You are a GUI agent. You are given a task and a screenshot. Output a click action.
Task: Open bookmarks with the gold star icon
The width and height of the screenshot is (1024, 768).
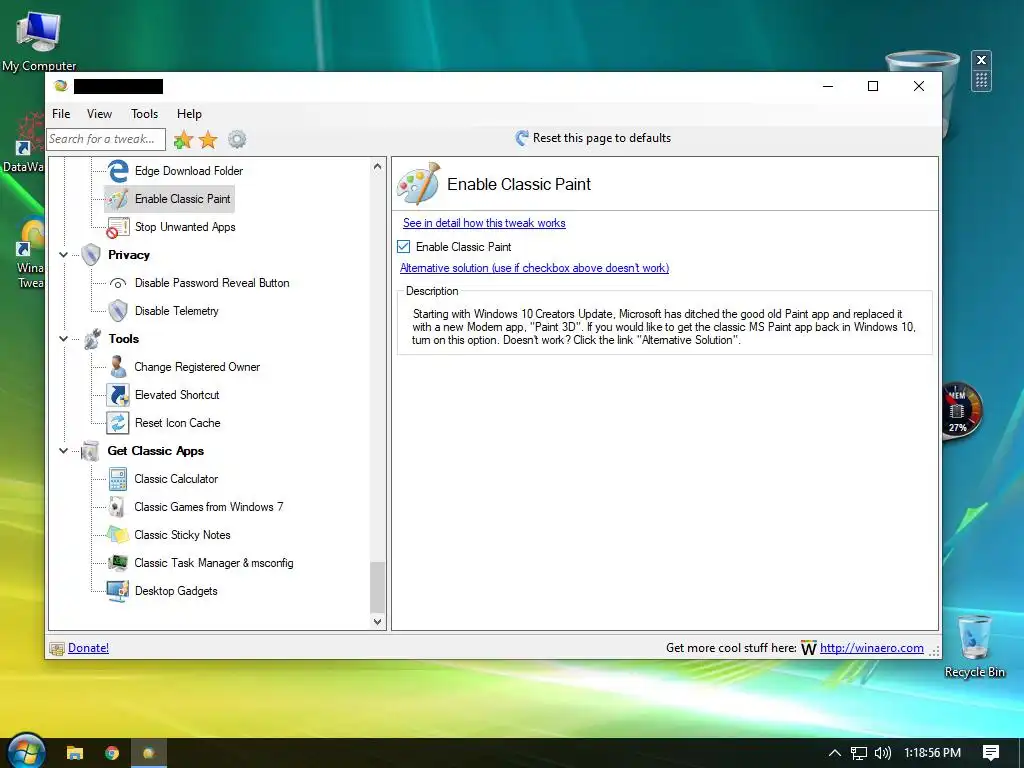tap(208, 139)
